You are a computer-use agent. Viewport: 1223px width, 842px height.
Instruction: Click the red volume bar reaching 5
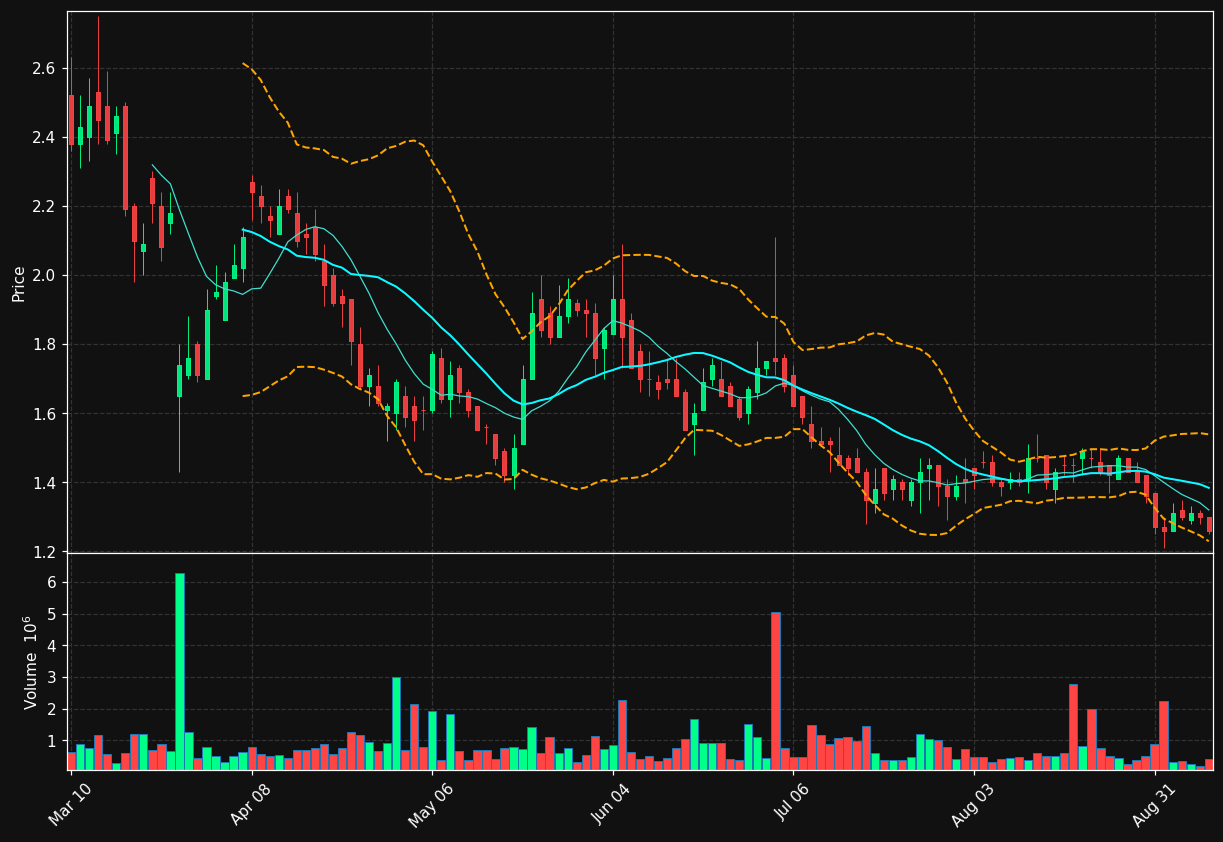[x=776, y=691]
